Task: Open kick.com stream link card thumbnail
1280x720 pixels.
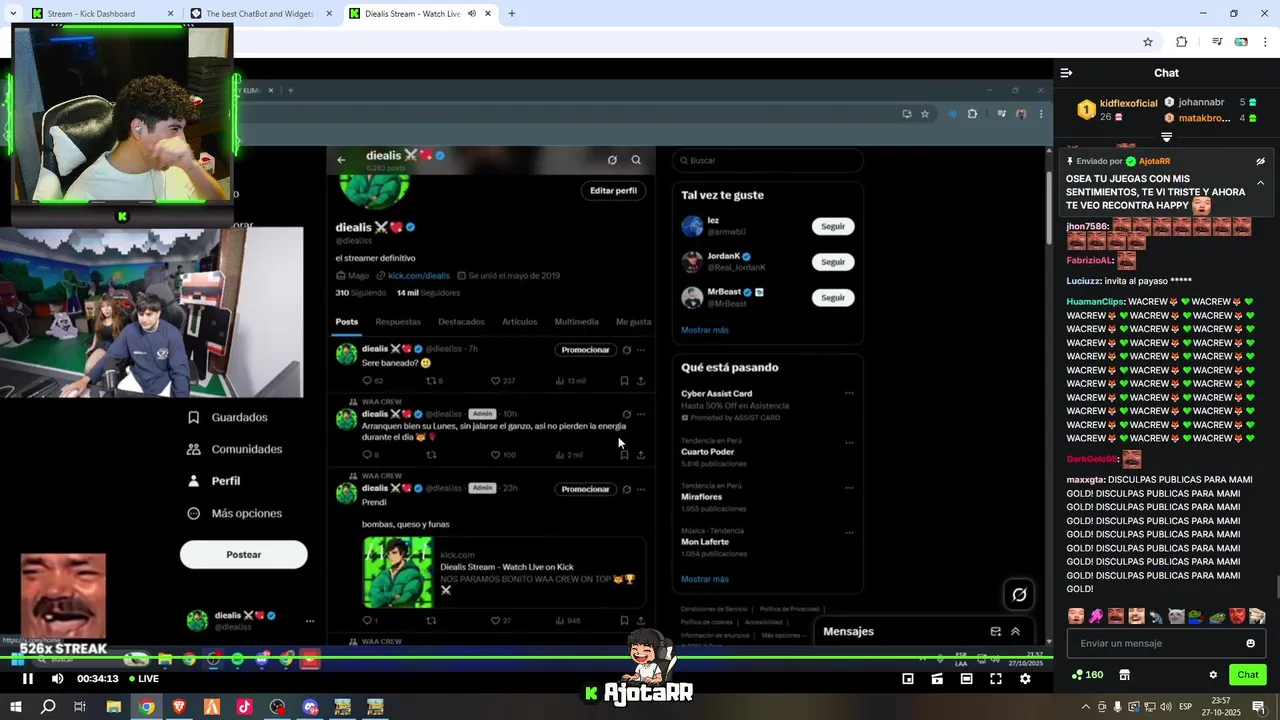Action: (398, 572)
